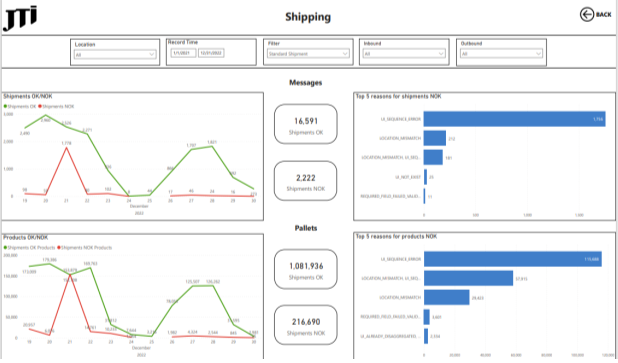Viewport: 618px width, 363px height.
Task: Click Top 5 reasons for shipments NOK title
Action: point(398,96)
